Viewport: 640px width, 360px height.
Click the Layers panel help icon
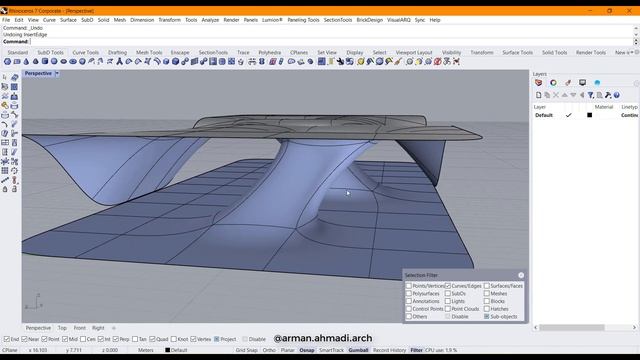coord(617,95)
